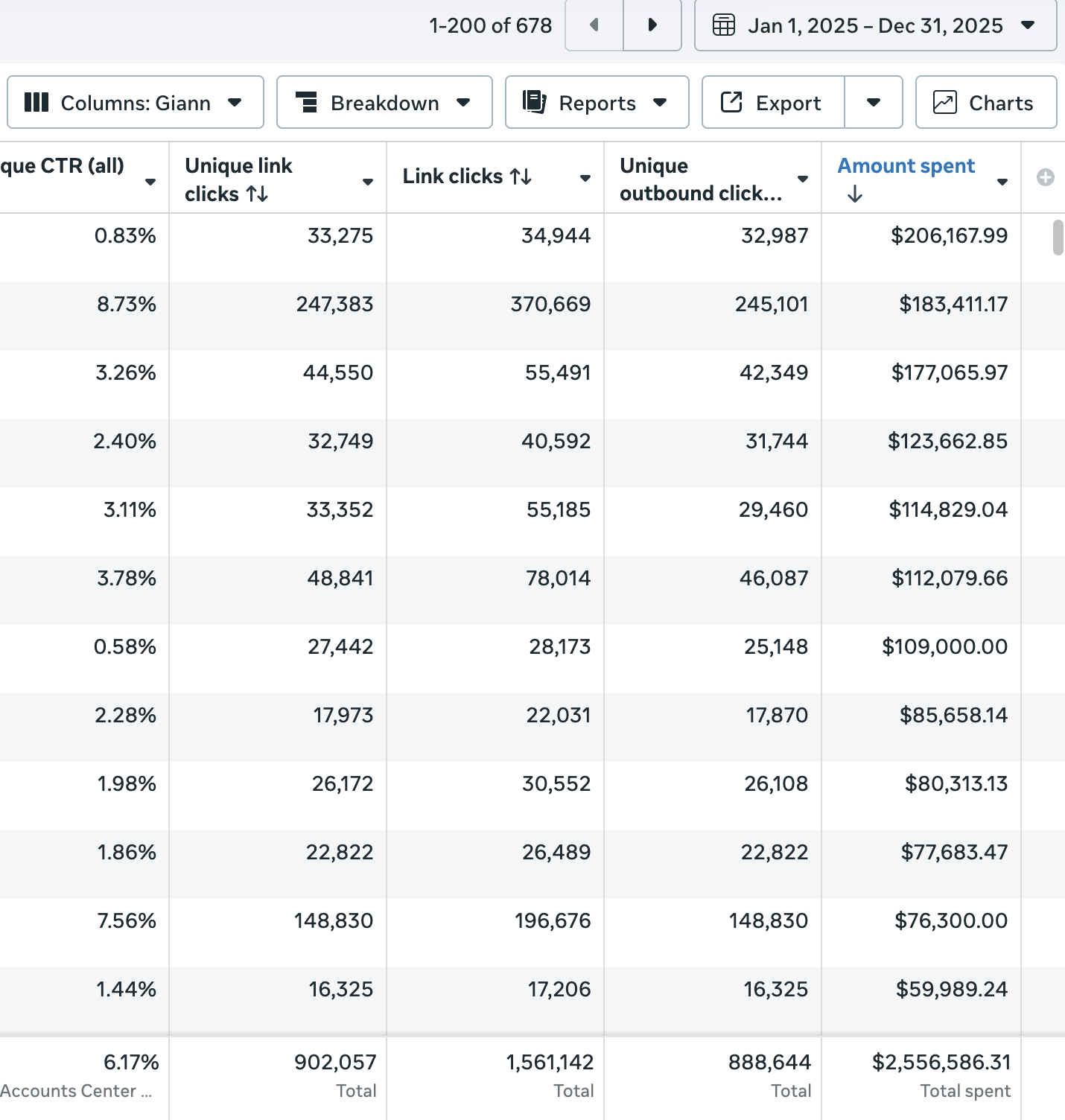Click the 888,644 total unique outbound clicks
1065x1120 pixels.
pyautogui.click(x=770, y=1062)
